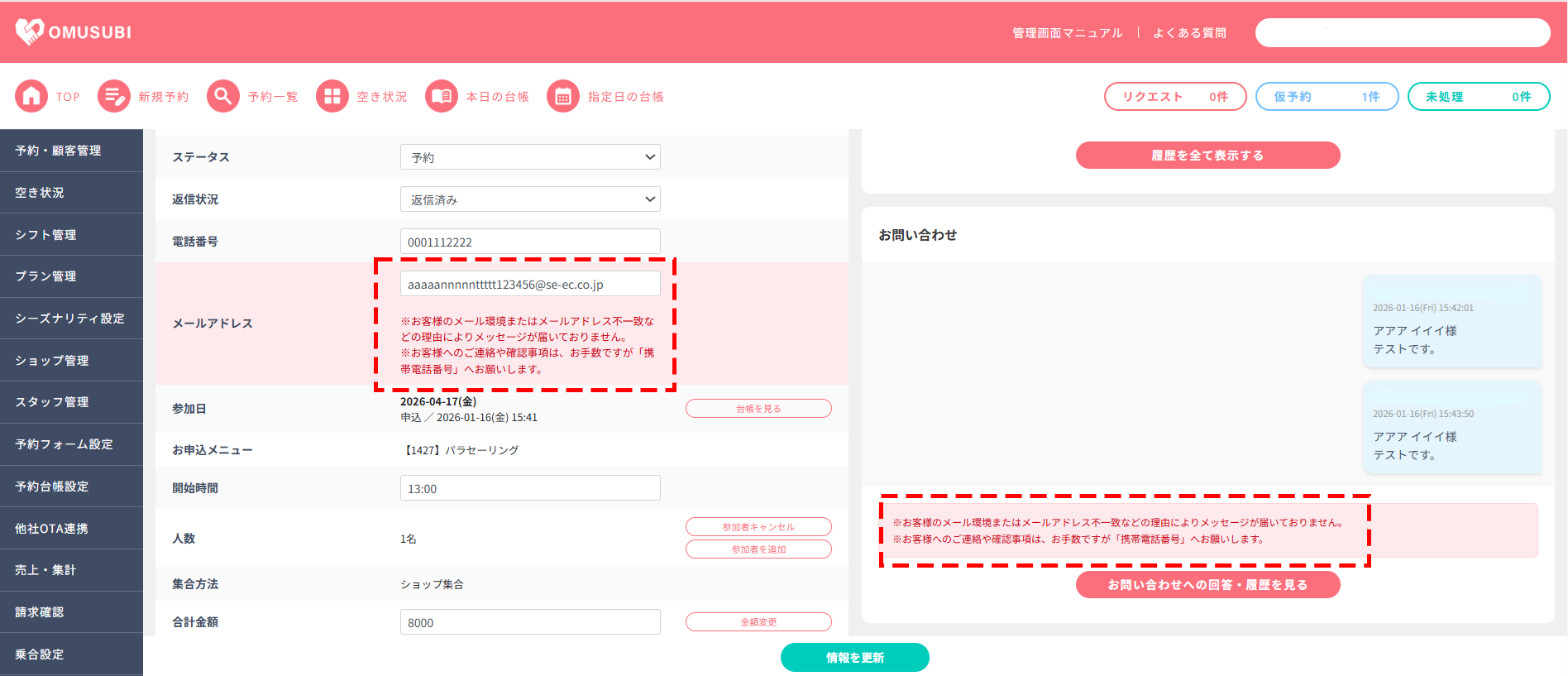
Task: Click the 新規予約 pencil icon
Action: (113, 96)
